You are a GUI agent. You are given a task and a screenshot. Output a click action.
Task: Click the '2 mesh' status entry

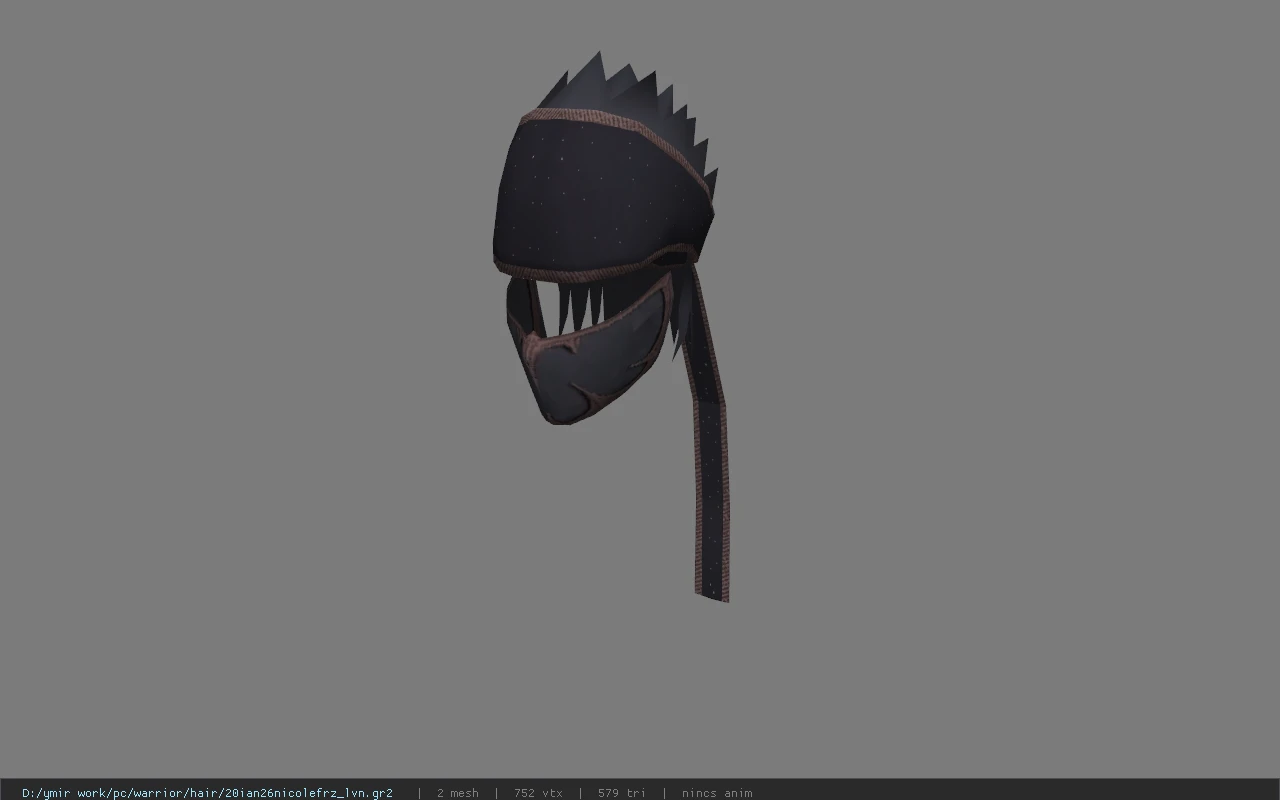pos(457,793)
